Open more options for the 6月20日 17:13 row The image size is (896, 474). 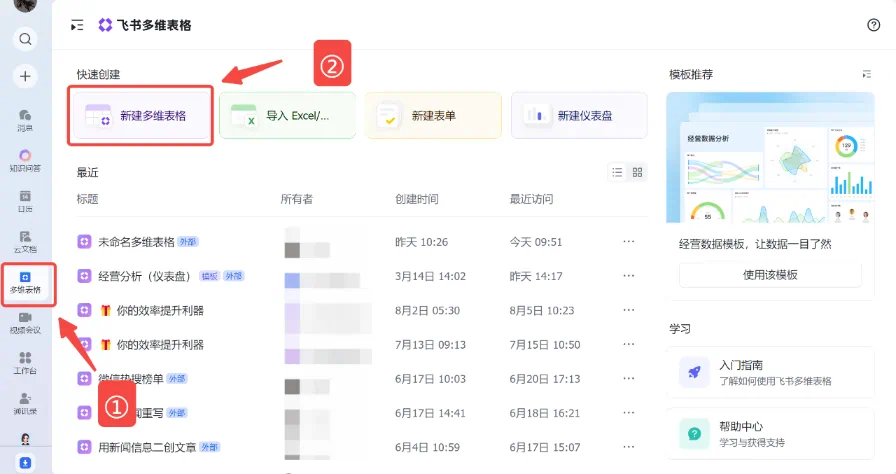[x=629, y=379]
